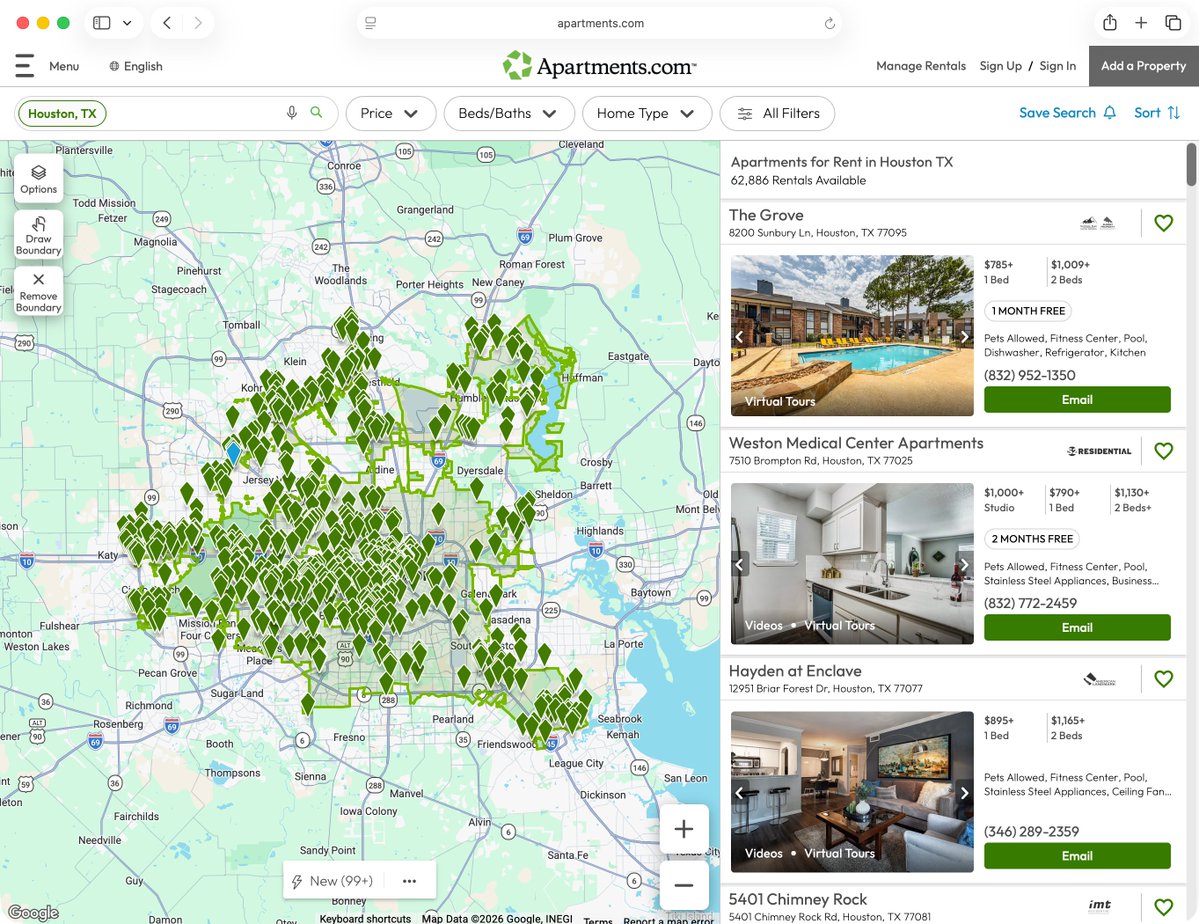The image size is (1199, 924).
Task: Activate the Draw Boundary tool
Action: click(x=38, y=235)
